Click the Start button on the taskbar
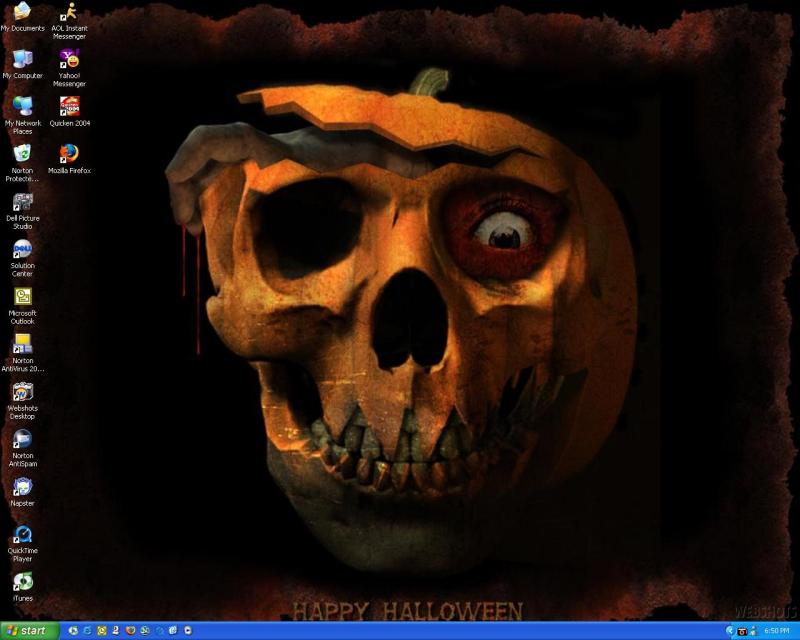The width and height of the screenshot is (800, 640). click(x=28, y=631)
